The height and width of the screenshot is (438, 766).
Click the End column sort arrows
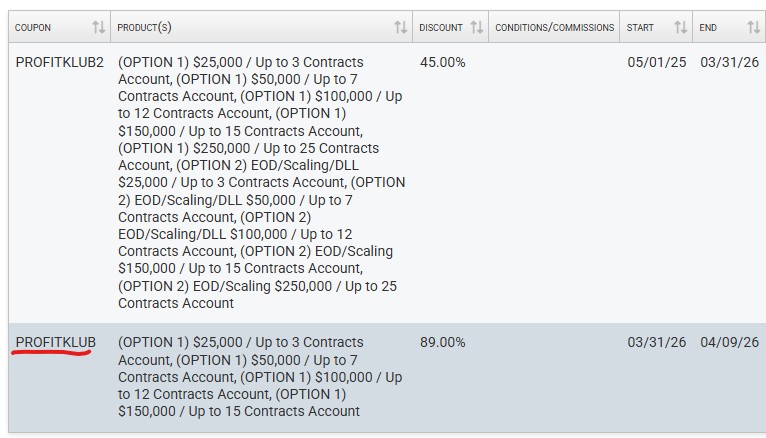pyautogui.click(x=753, y=28)
